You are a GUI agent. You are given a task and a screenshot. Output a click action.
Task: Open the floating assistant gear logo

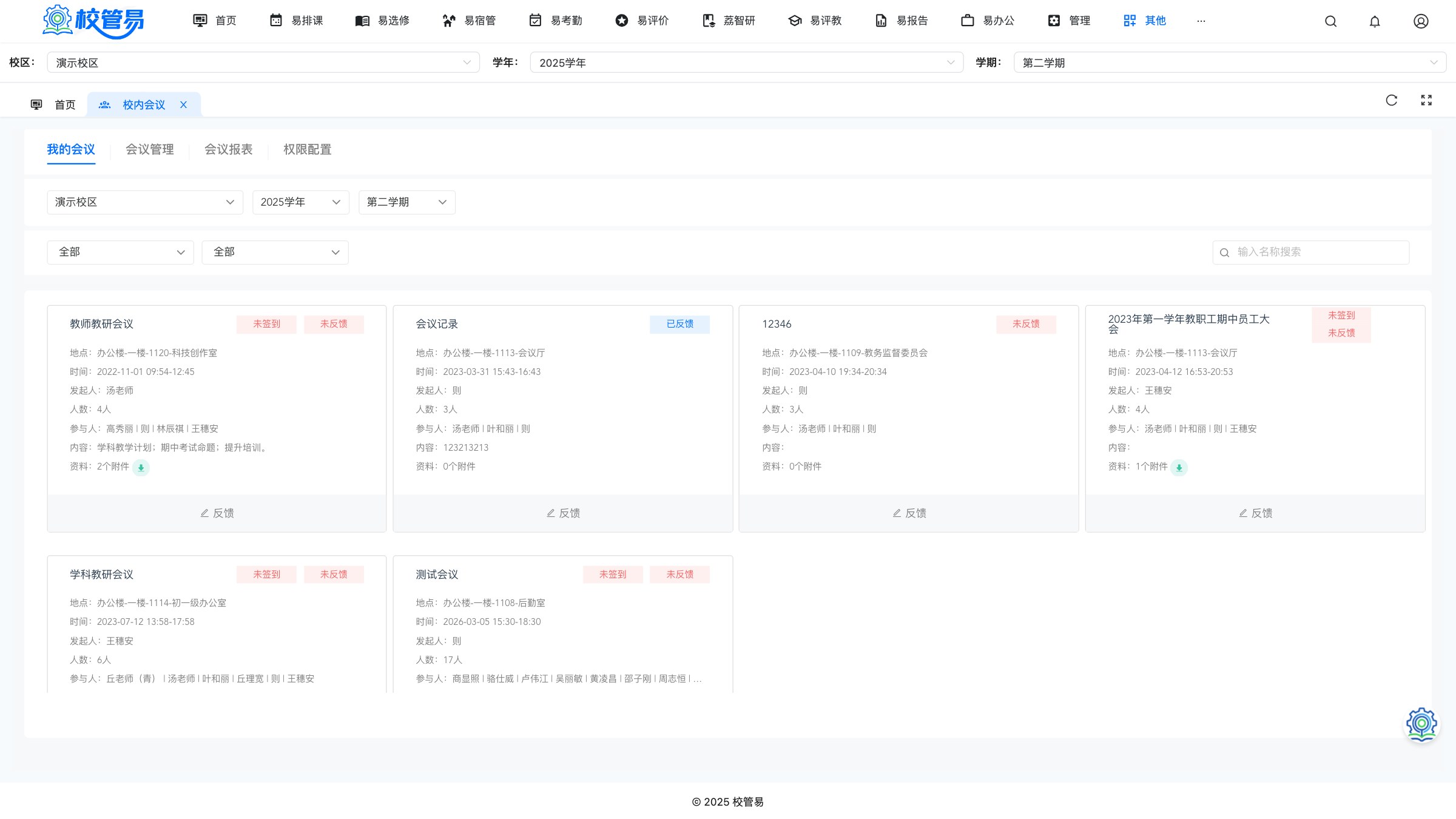coord(1421,724)
